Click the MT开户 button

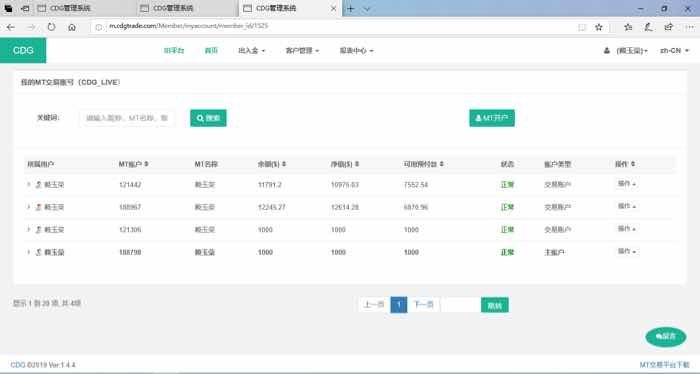click(492, 118)
